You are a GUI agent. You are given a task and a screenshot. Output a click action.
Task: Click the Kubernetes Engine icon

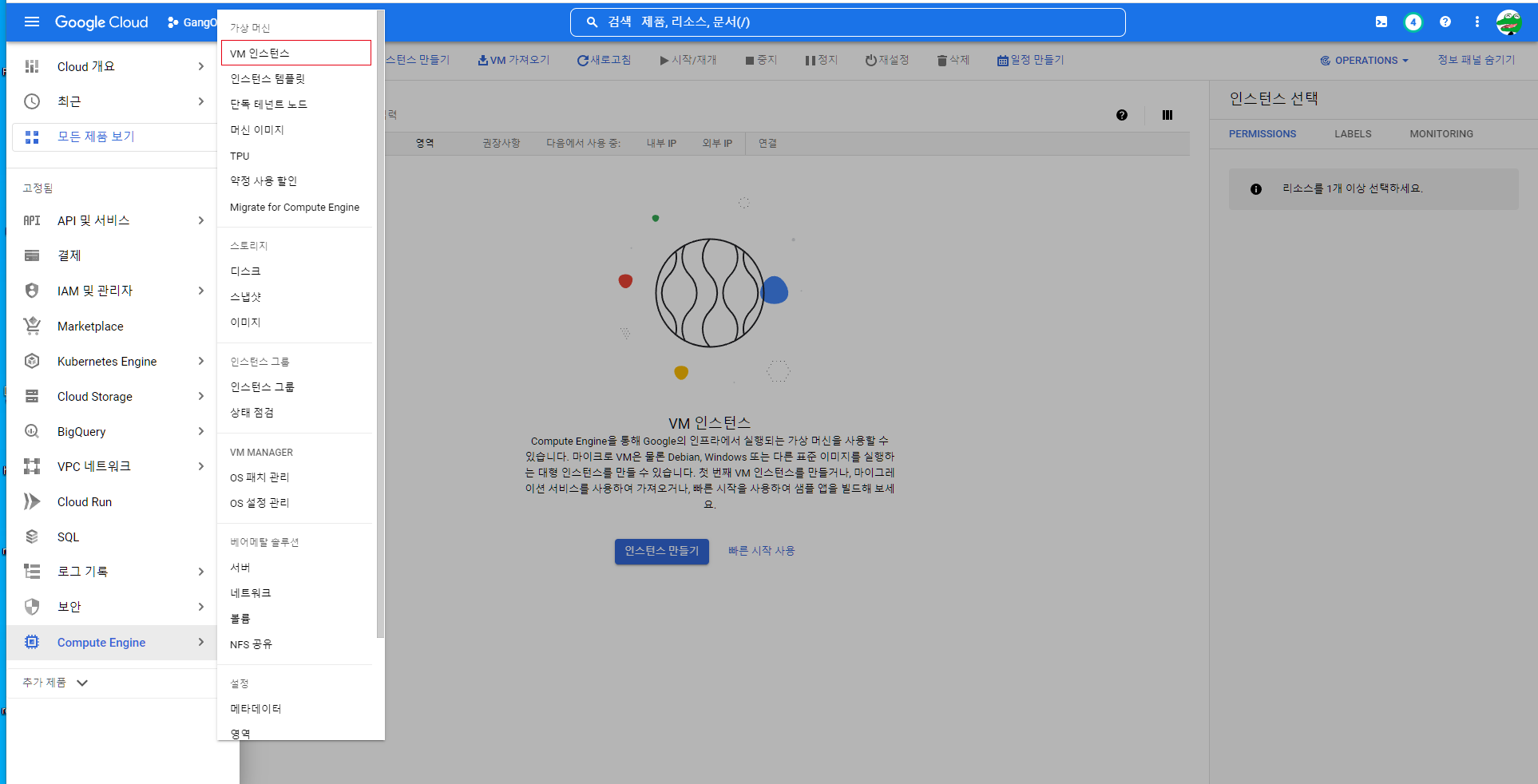click(x=32, y=361)
